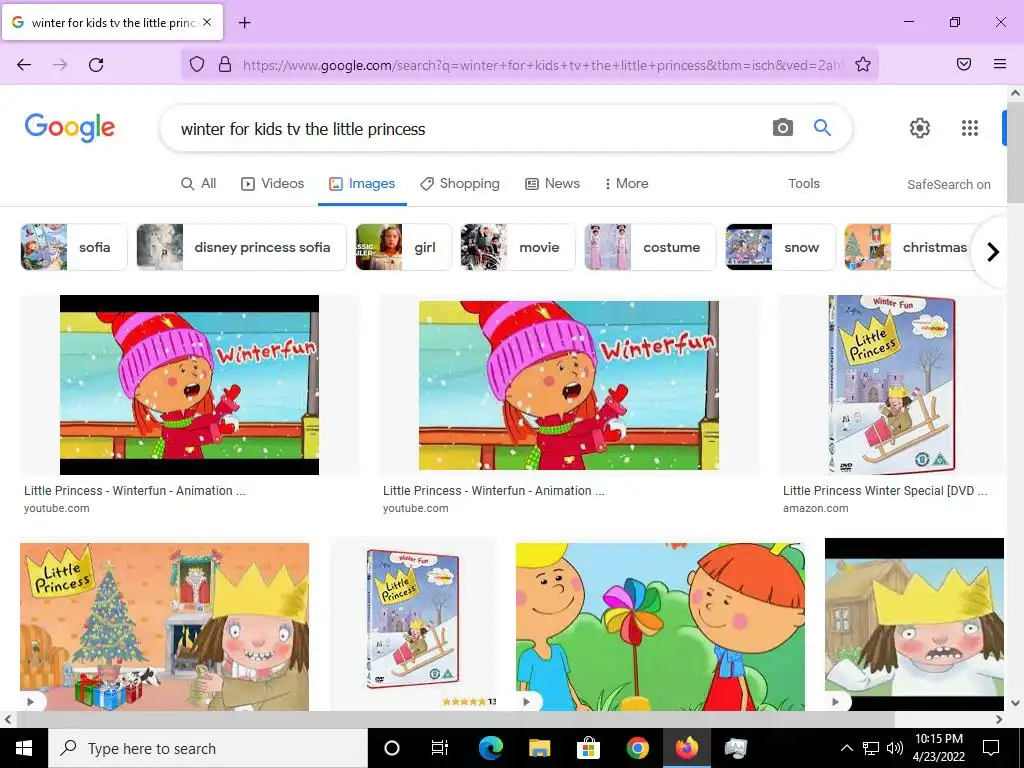1024x768 pixels.
Task: Click the Google logo
Action: click(x=70, y=127)
